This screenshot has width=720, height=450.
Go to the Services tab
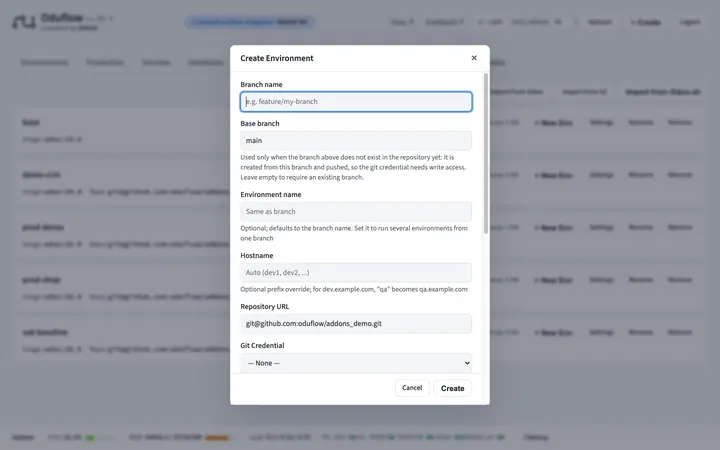click(x=156, y=62)
